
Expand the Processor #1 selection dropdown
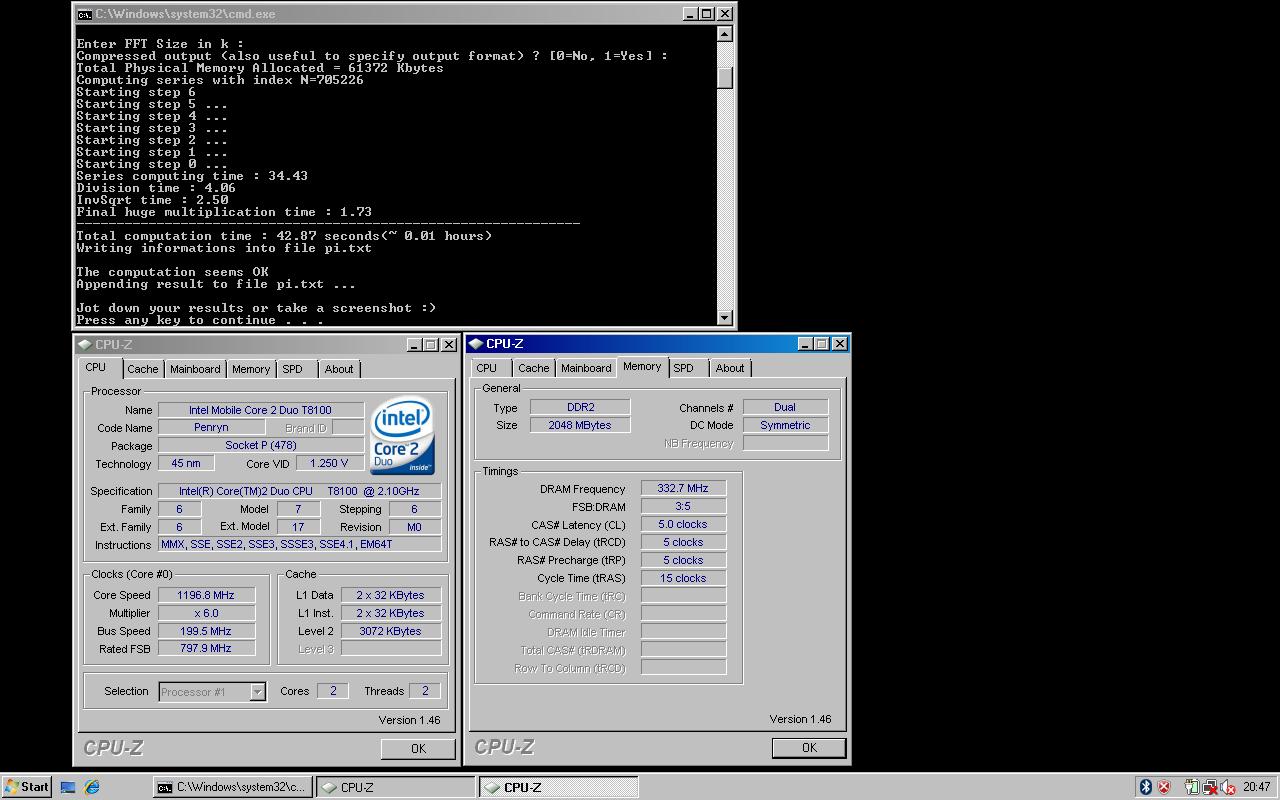pyautogui.click(x=257, y=691)
